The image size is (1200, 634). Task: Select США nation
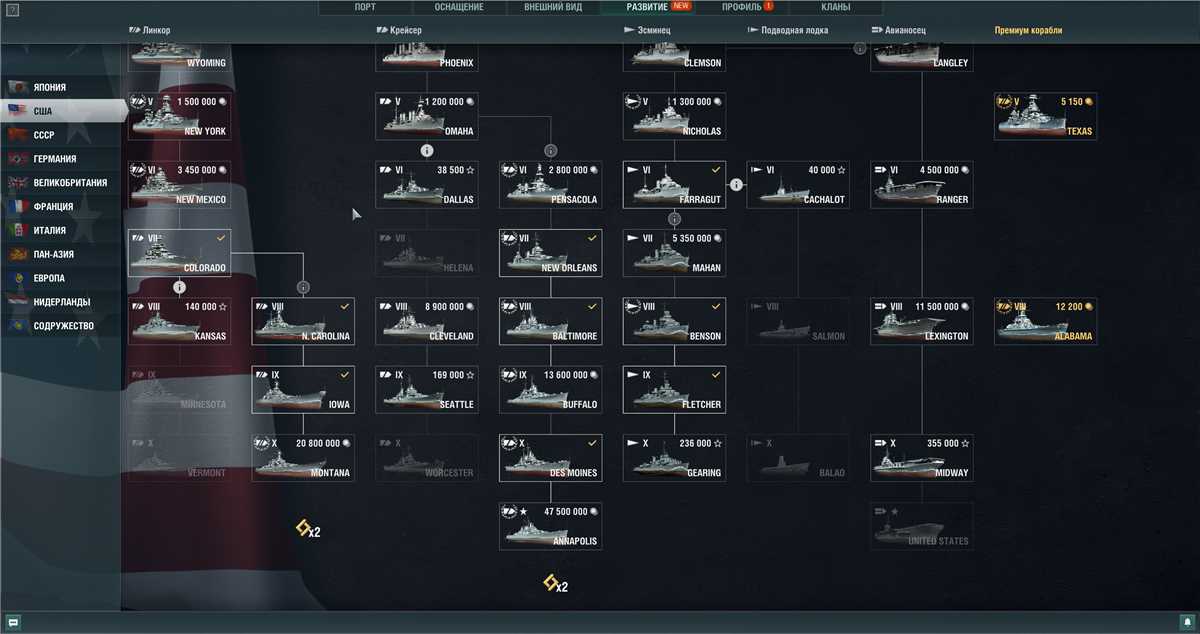64,111
